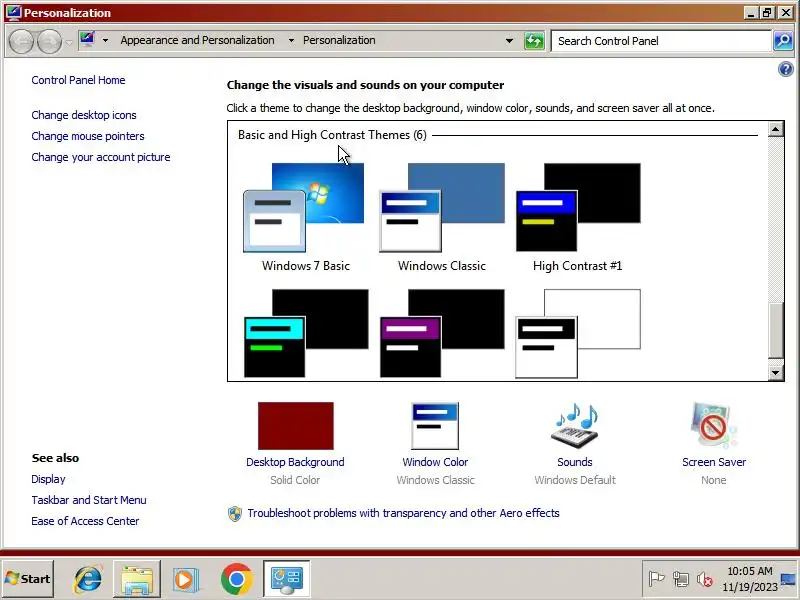This screenshot has height=600, width=800.
Task: Click the Forward navigation button
Action: (49, 41)
